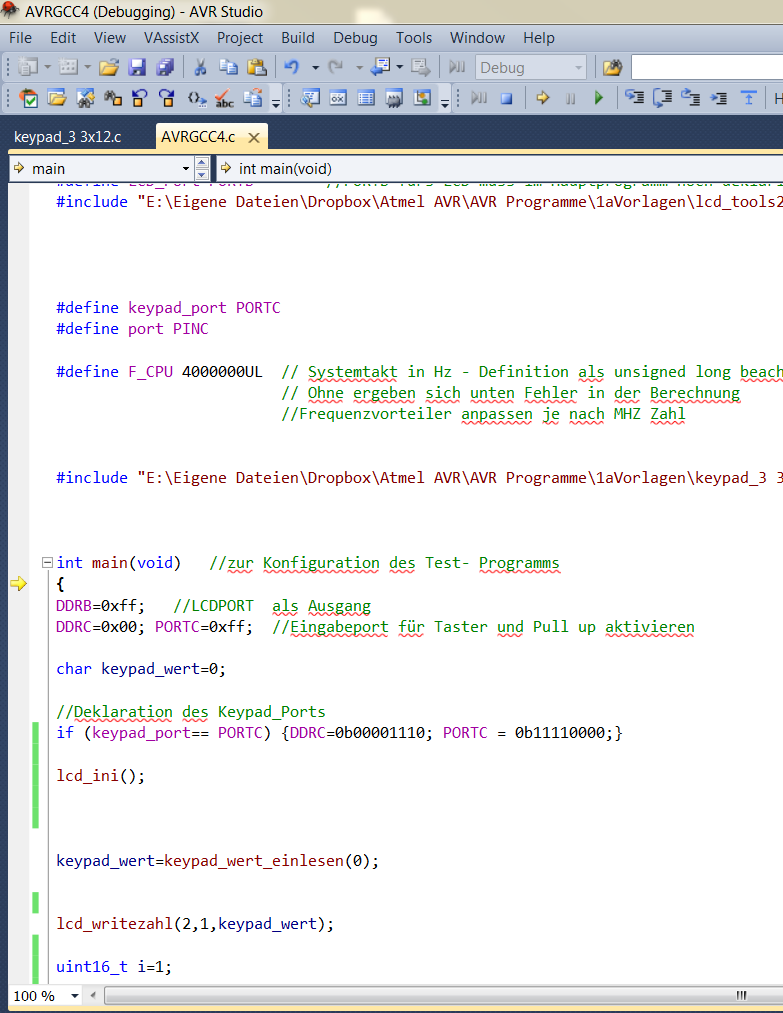Click the Break All pause icon
The height and width of the screenshot is (1013, 783).
click(570, 99)
